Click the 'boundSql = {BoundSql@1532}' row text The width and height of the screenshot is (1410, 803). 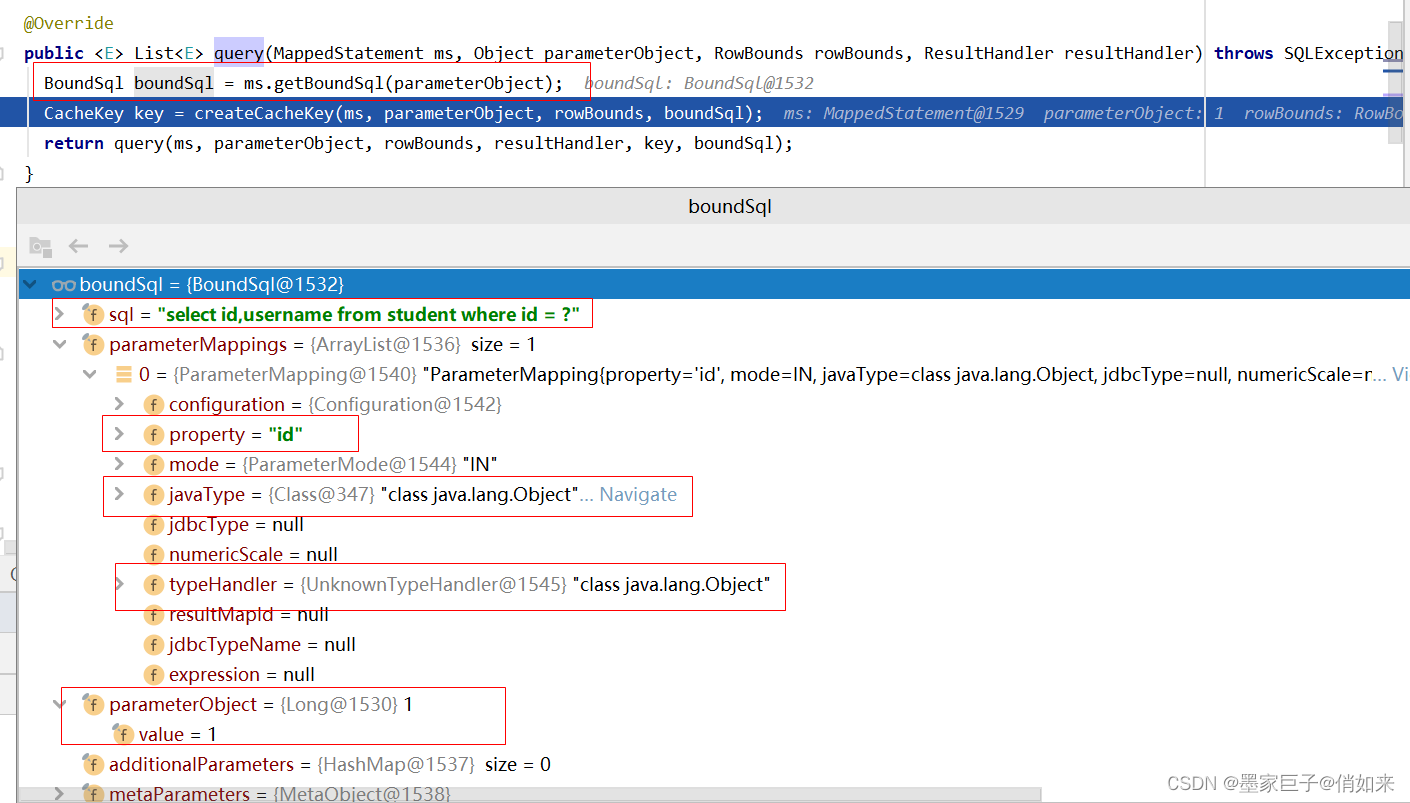pyautogui.click(x=212, y=285)
